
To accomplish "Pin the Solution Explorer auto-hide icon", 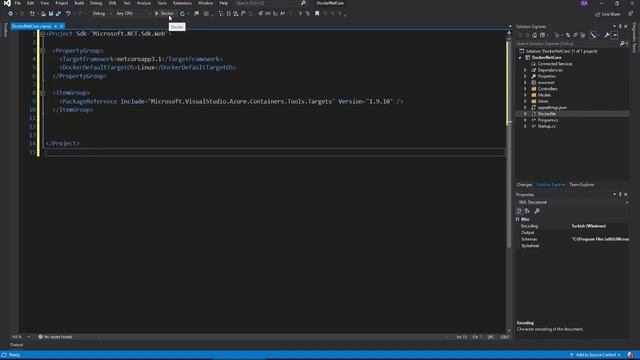I will coord(620,27).
